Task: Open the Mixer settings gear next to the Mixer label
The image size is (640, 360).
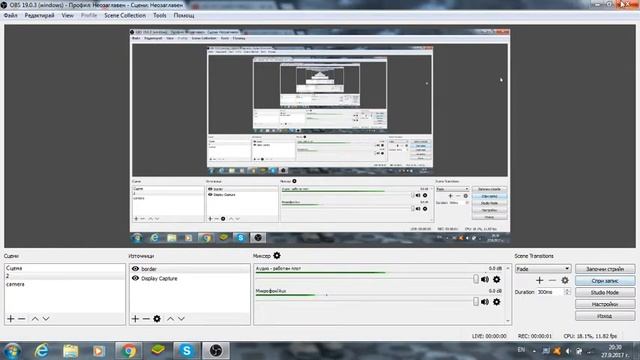Action: (x=277, y=256)
